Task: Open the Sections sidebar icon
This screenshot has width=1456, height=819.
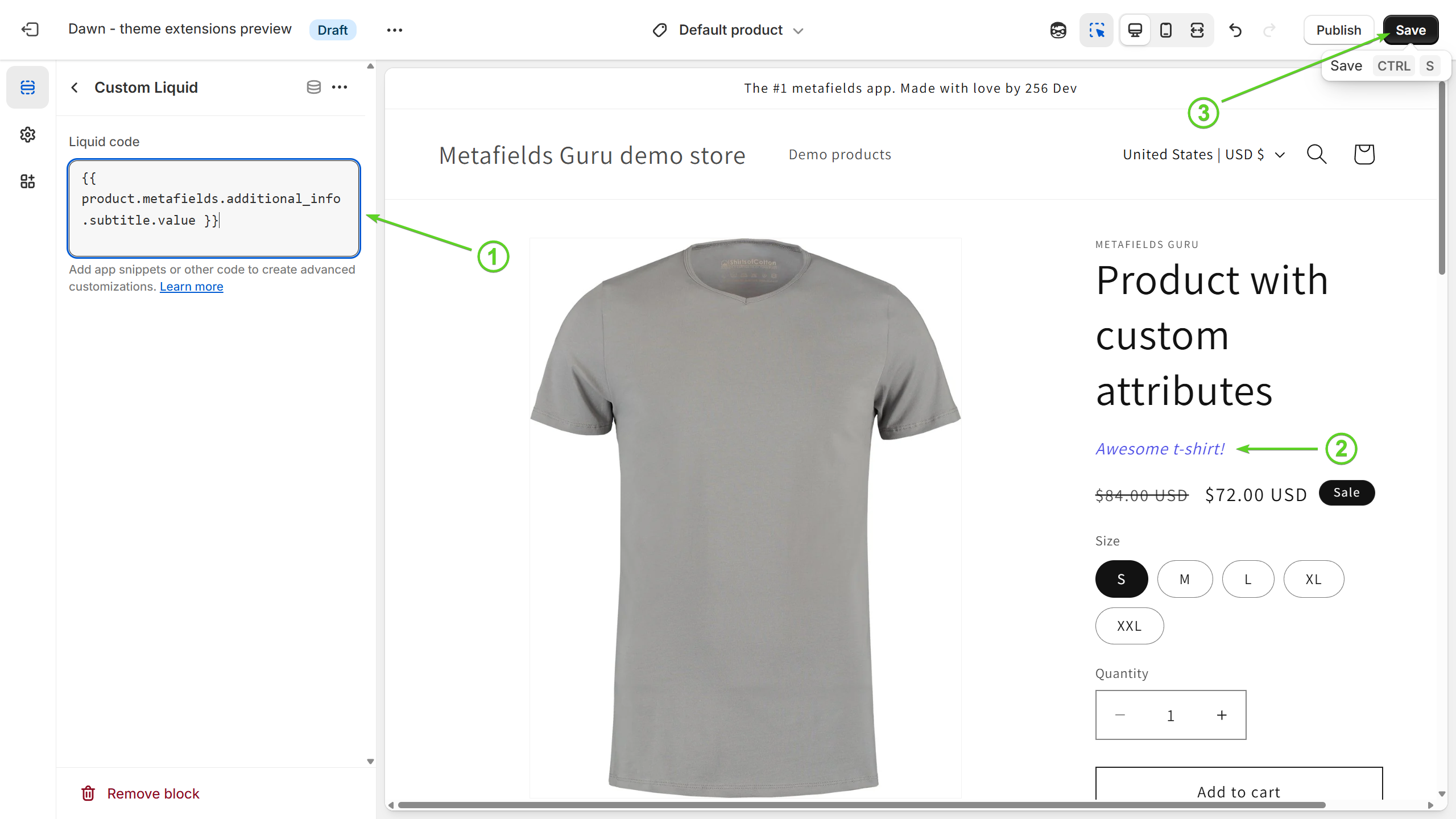Action: point(27,88)
